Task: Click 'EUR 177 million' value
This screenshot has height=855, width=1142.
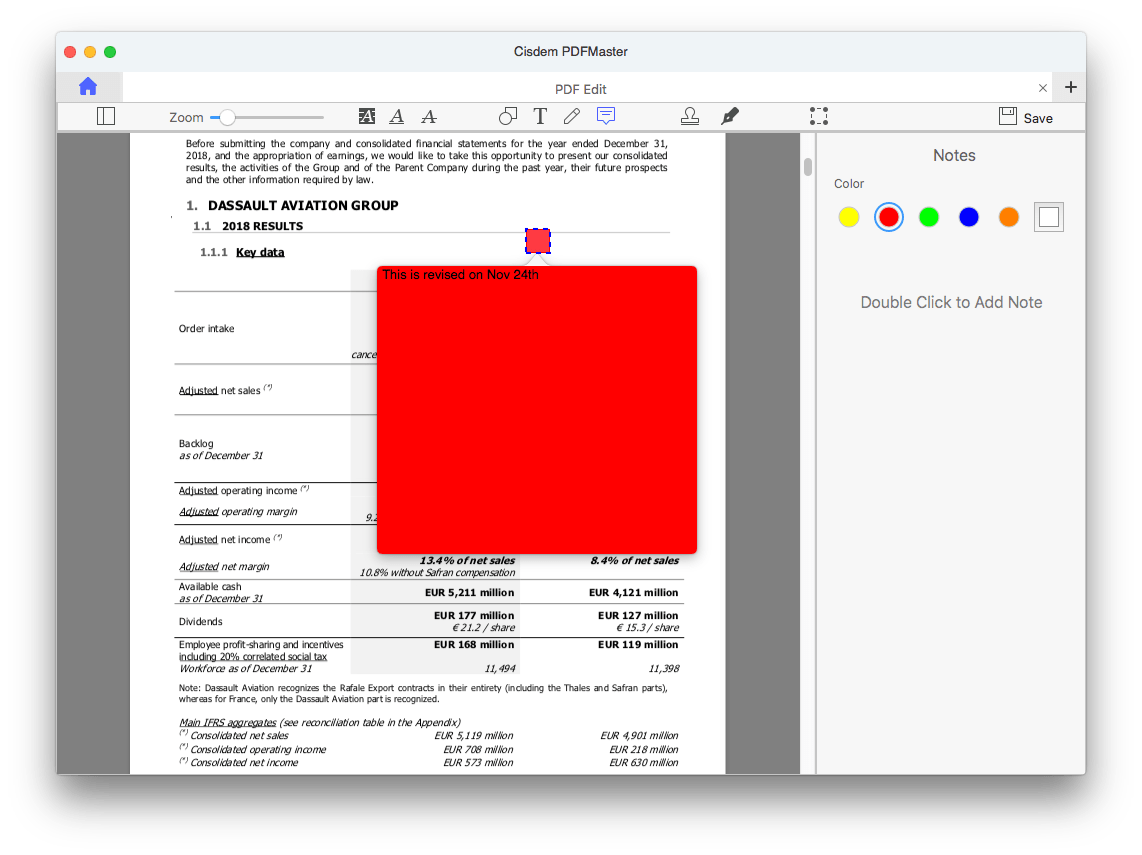Action: click(474, 615)
